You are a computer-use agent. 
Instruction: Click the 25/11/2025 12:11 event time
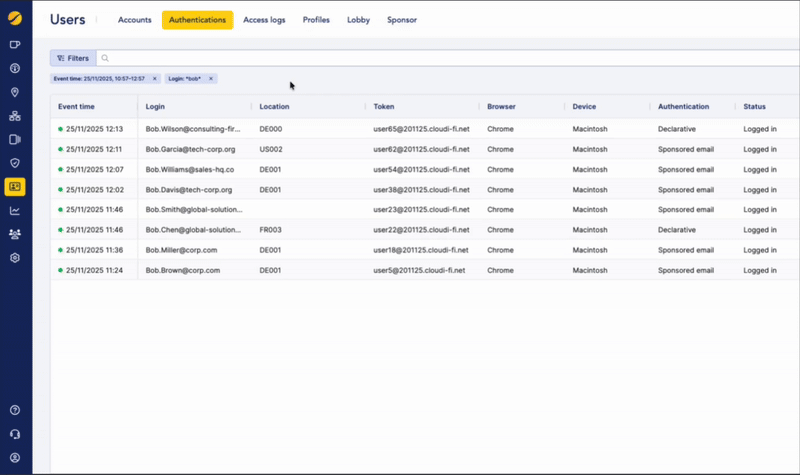click(x=94, y=149)
